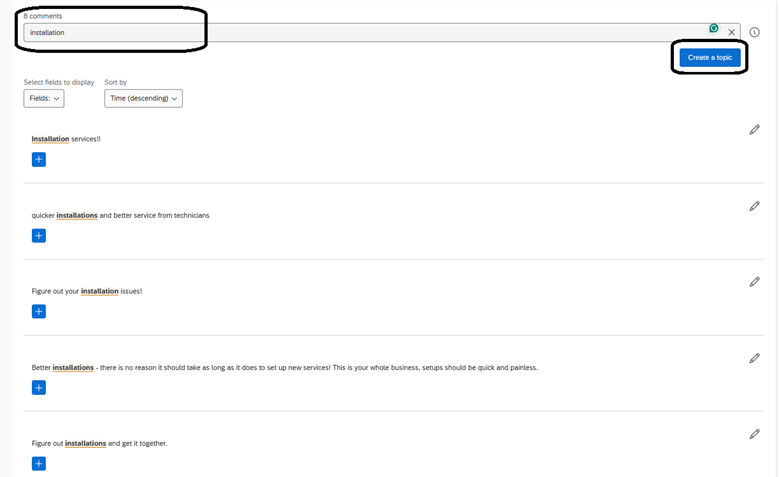Image resolution: width=779 pixels, height=477 pixels.
Task: Click "quicker installations and better service" comment text
Action: [x=120, y=215]
